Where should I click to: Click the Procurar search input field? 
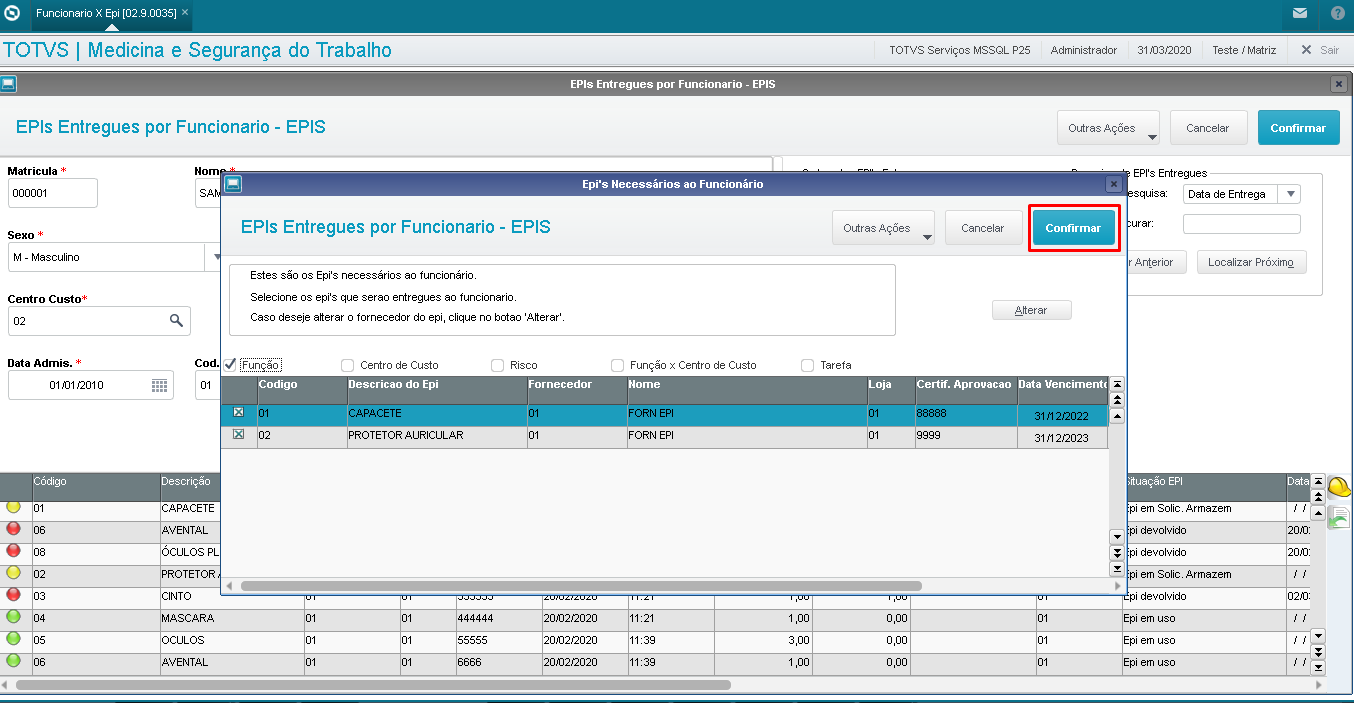coord(1242,224)
